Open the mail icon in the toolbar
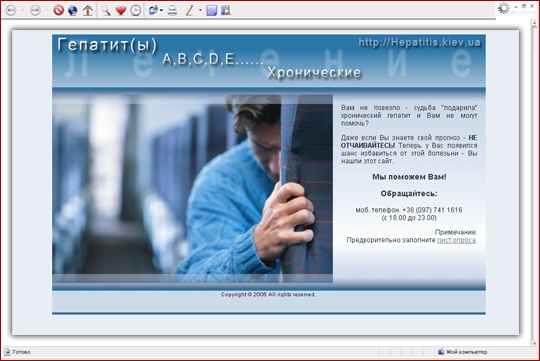Screen dimensions: 540x361 pyautogui.click(x=153, y=10)
